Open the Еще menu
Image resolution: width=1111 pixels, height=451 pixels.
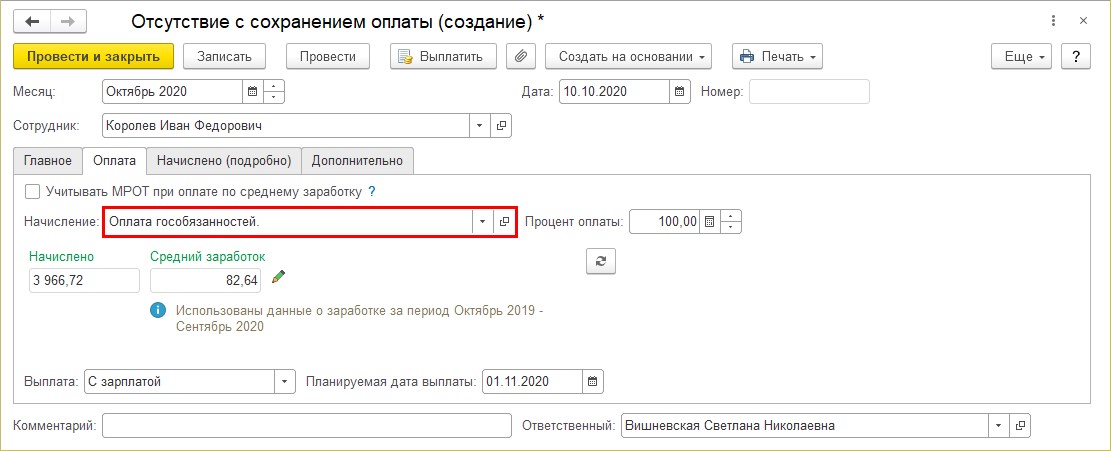1021,57
